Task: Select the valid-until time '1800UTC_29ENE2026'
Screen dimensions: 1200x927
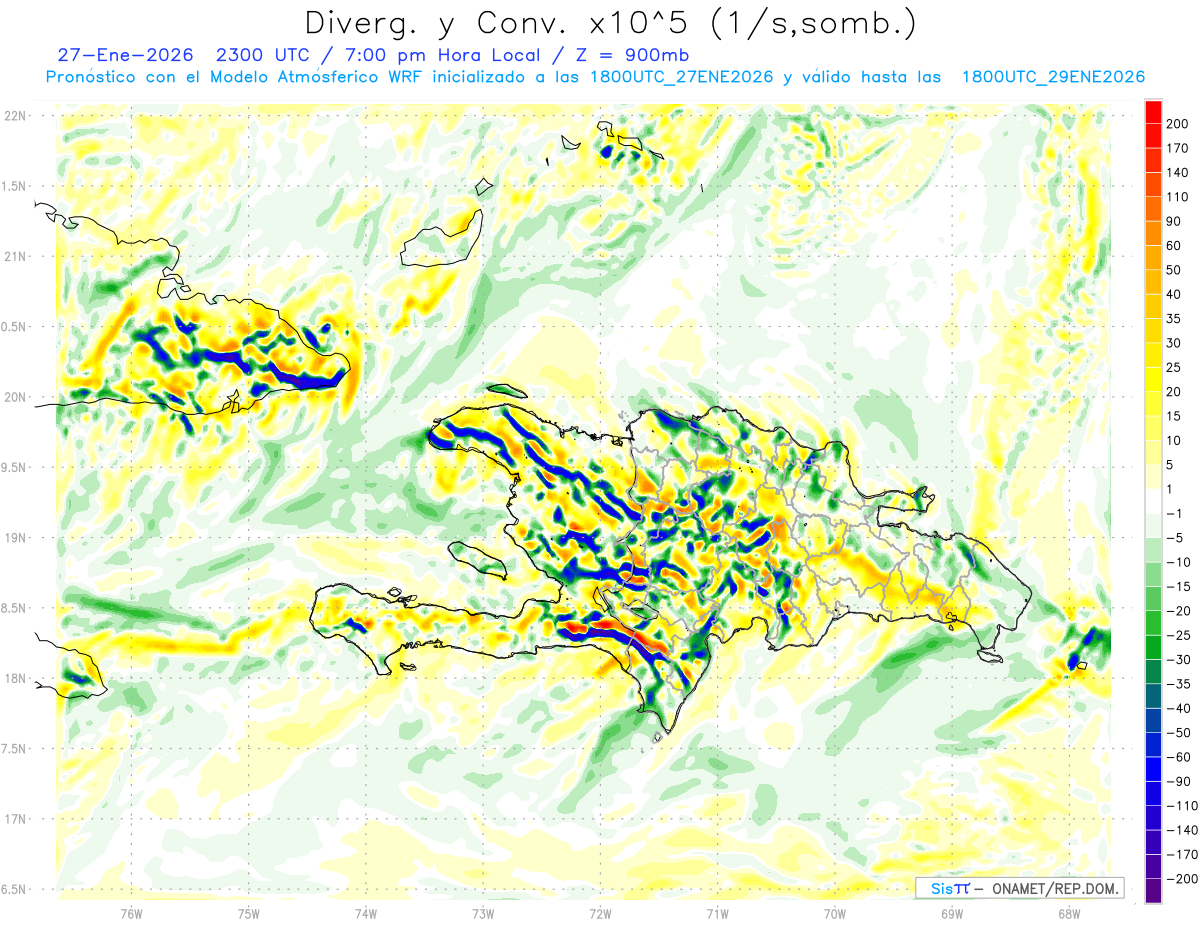Action: 1053,77
